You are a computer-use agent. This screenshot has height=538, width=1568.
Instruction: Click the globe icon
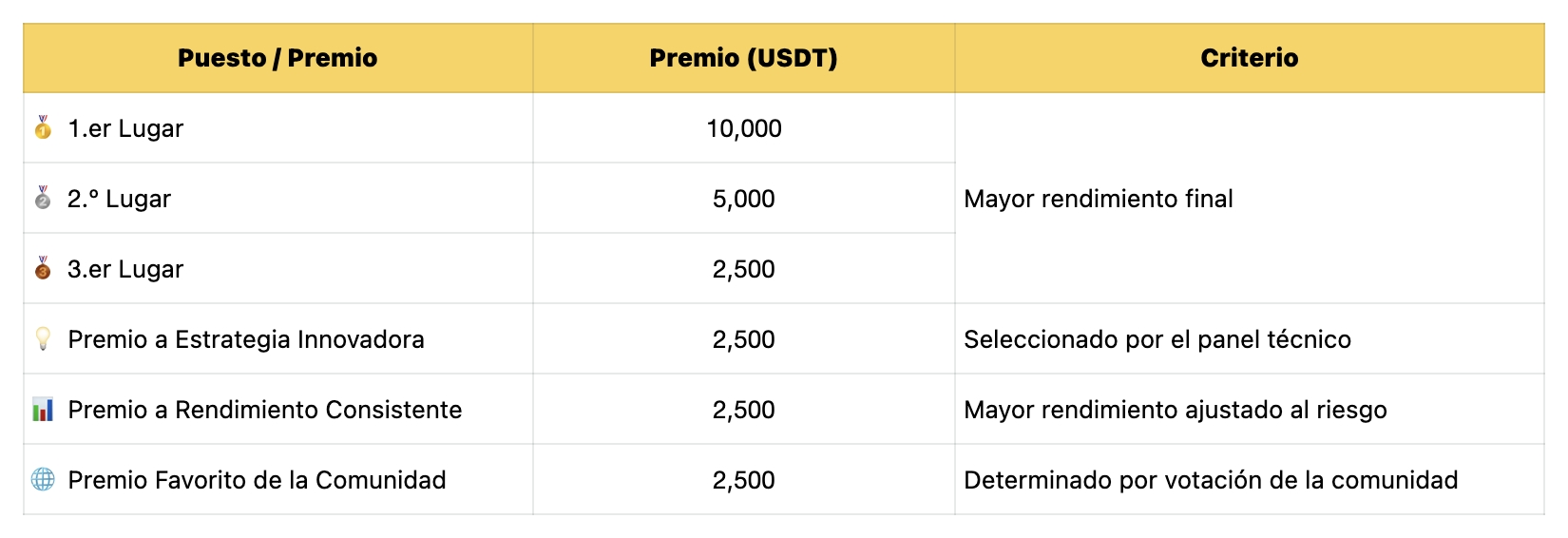pos(43,479)
